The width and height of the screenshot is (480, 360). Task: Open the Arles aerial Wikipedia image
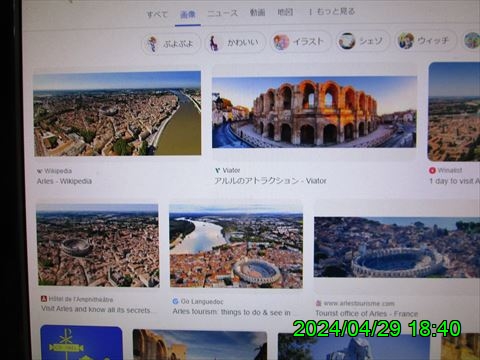click(x=117, y=113)
